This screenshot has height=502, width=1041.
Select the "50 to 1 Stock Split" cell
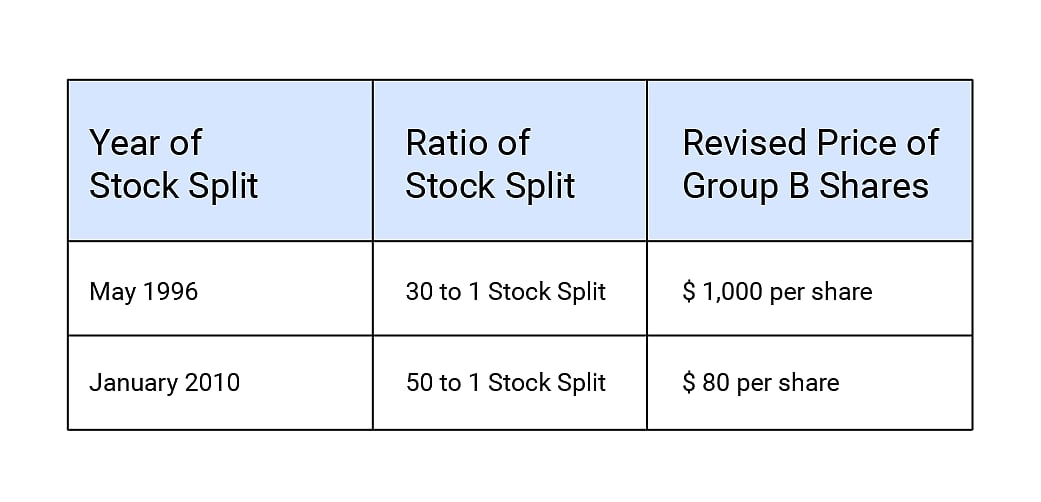(x=509, y=382)
